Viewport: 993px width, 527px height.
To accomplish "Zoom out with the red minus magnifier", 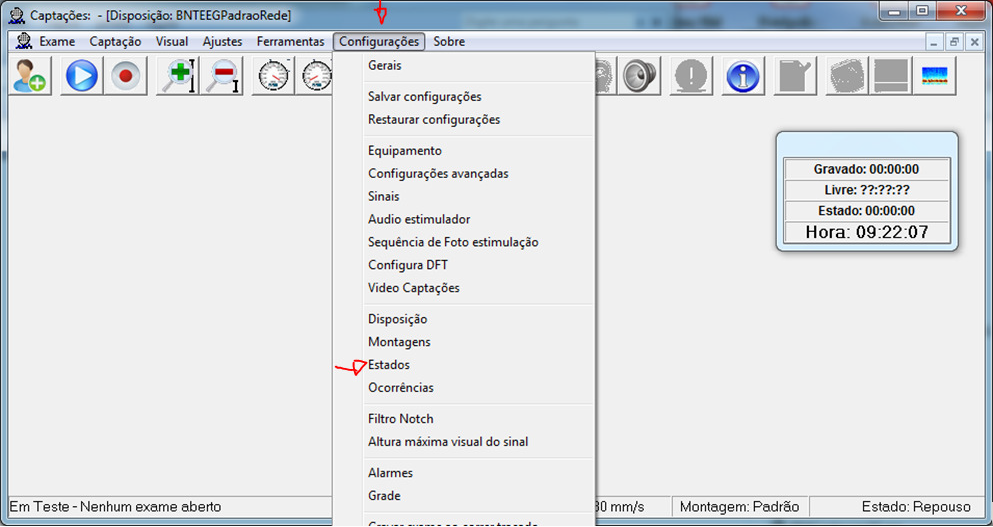I will tap(224, 76).
